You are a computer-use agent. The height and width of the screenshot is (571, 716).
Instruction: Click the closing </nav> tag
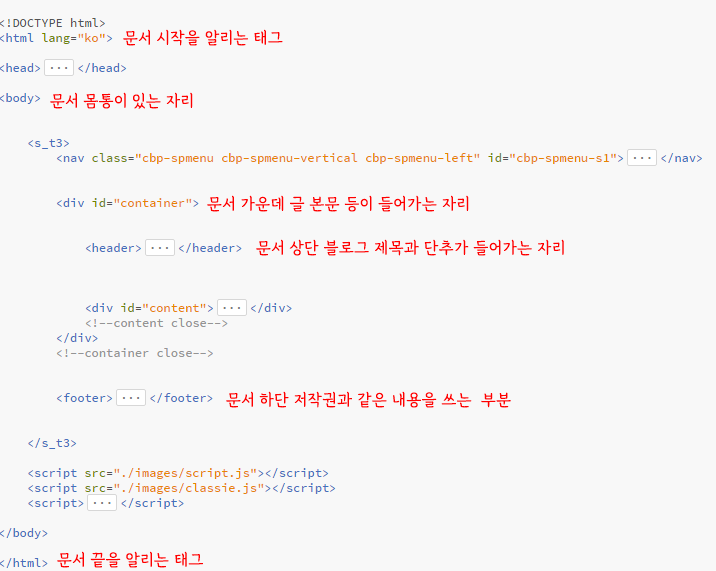(x=681, y=158)
